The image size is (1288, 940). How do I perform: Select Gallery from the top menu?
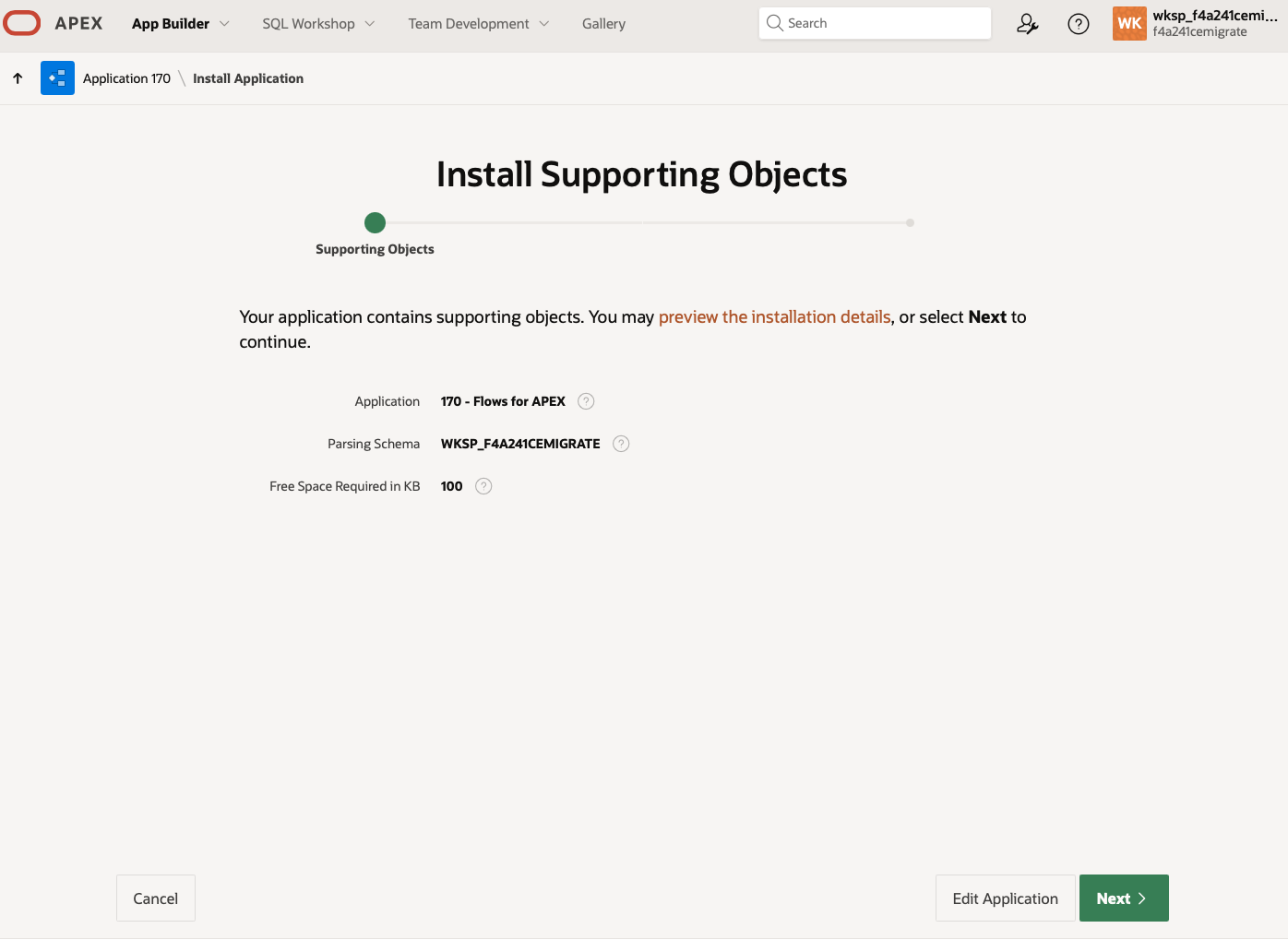[603, 23]
